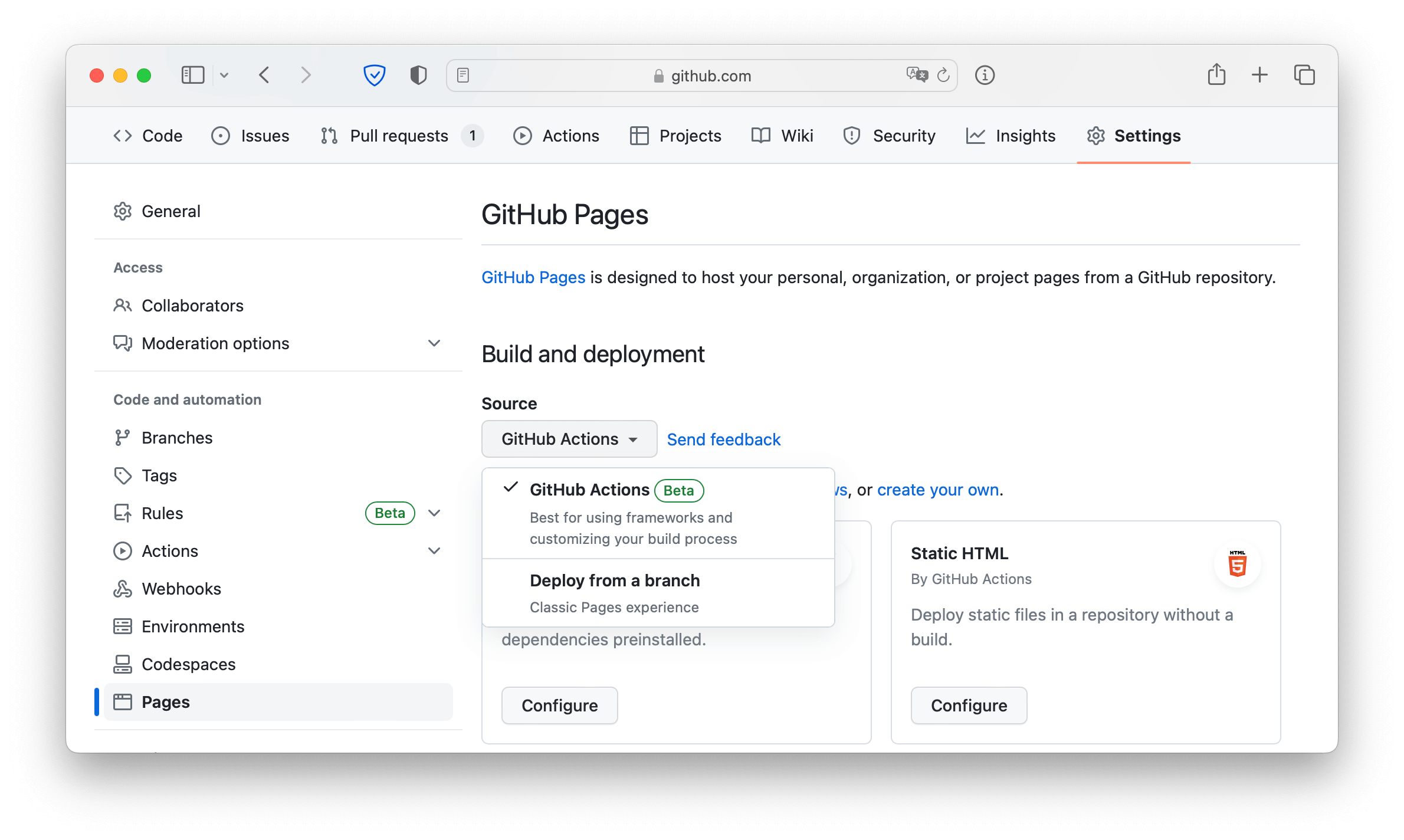Click the Safari sidebar toggle icon
The width and height of the screenshot is (1404, 840).
tap(193, 75)
